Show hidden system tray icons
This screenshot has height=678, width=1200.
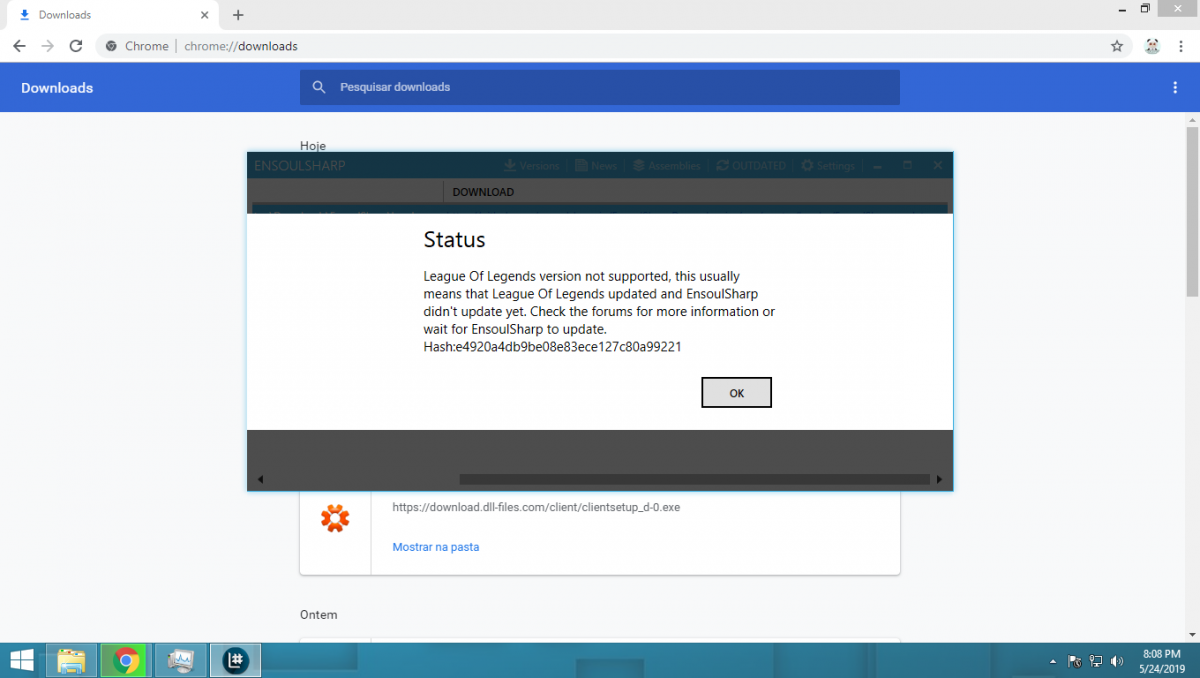tap(1052, 661)
